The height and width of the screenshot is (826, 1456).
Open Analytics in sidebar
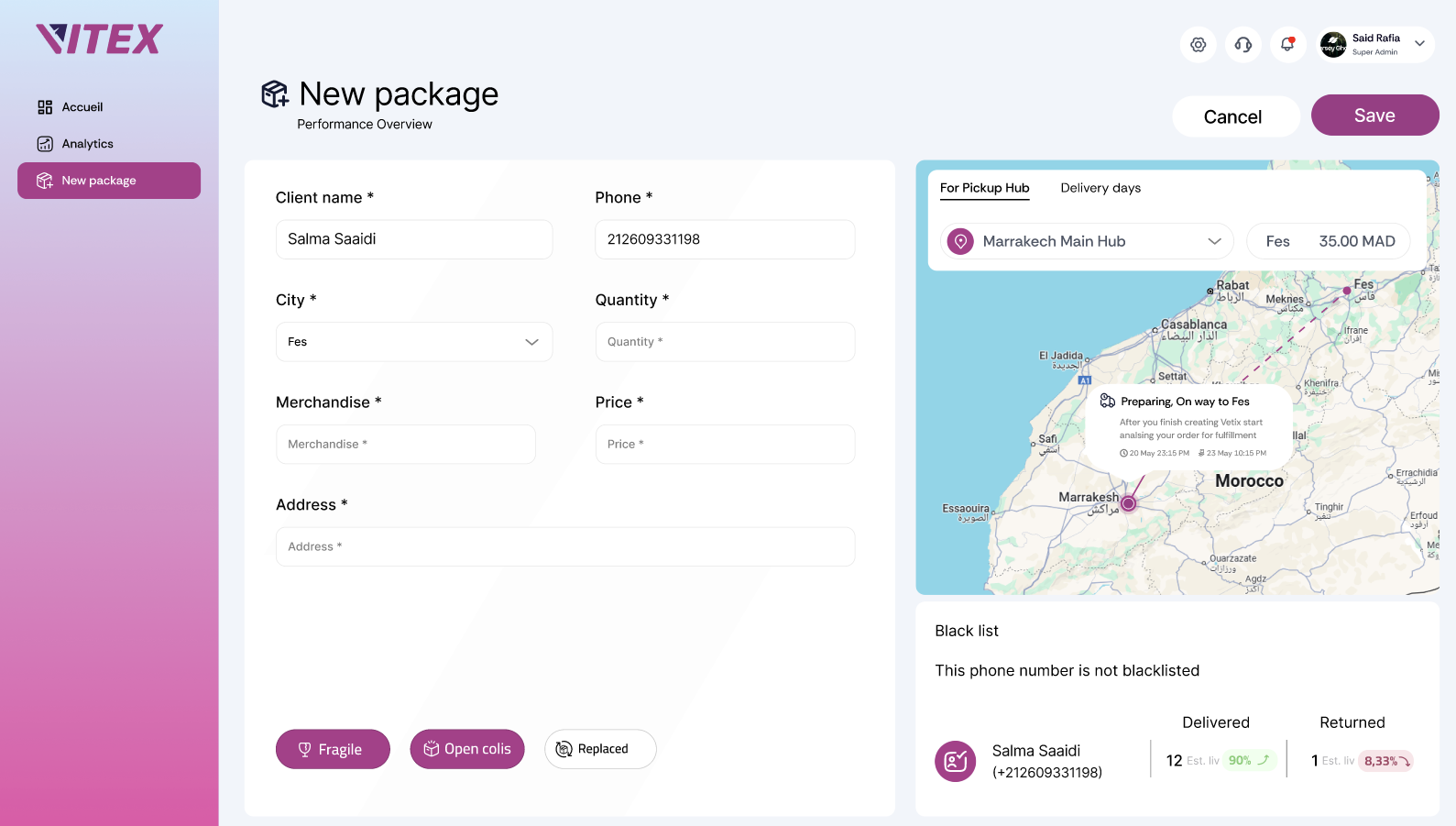coord(75,144)
